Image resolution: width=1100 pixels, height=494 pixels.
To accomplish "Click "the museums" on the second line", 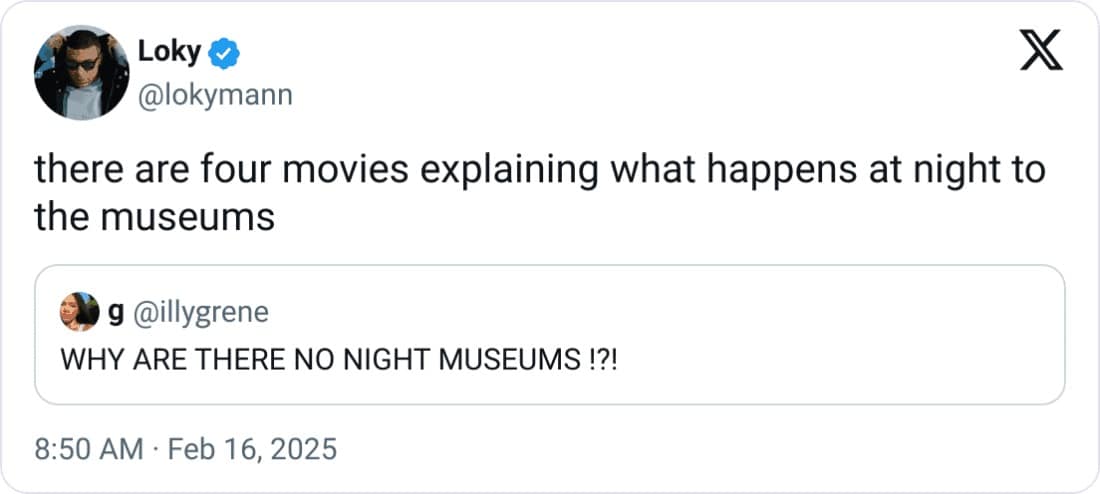I will coord(155,216).
